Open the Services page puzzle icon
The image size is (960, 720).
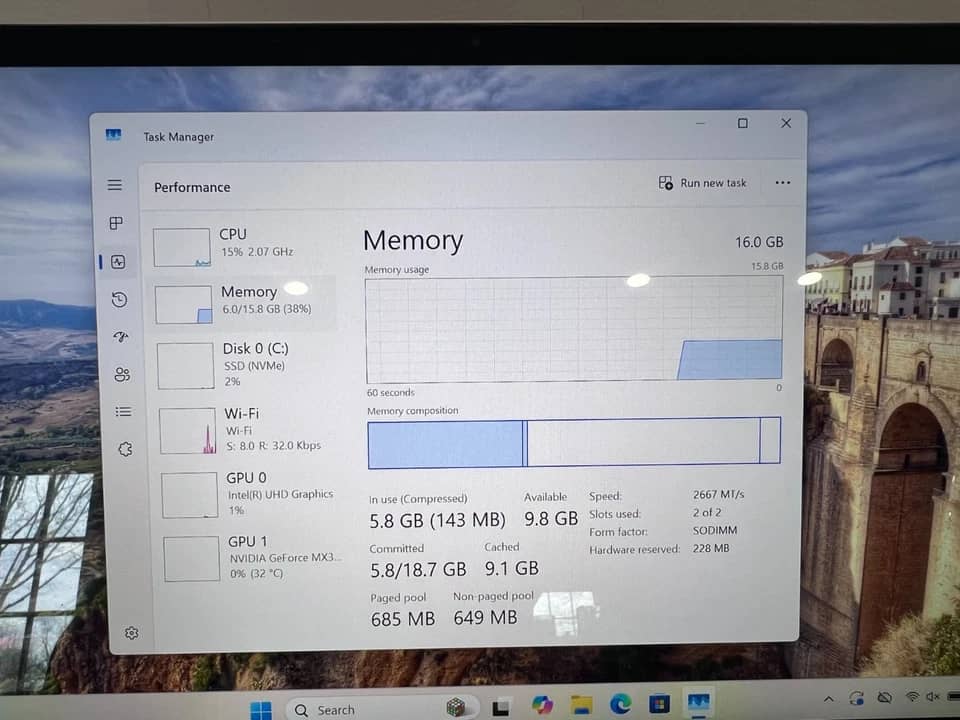[125, 449]
